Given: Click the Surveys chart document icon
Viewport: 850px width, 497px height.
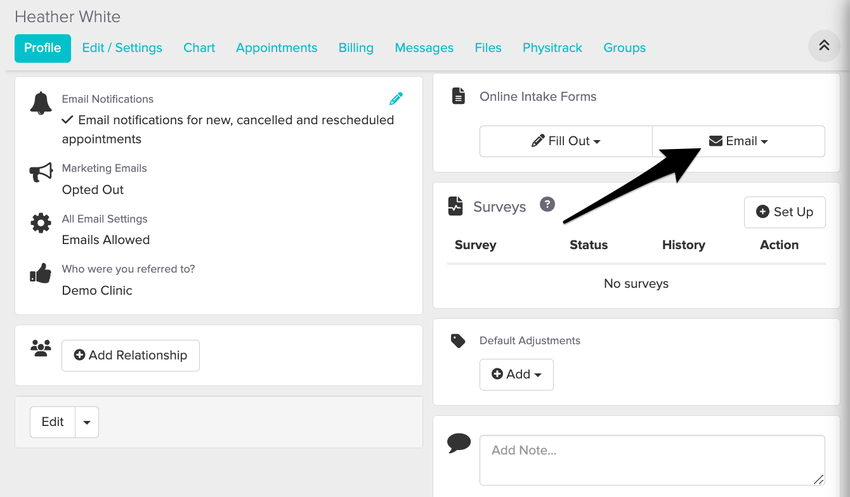Looking at the screenshot, I should point(455,206).
